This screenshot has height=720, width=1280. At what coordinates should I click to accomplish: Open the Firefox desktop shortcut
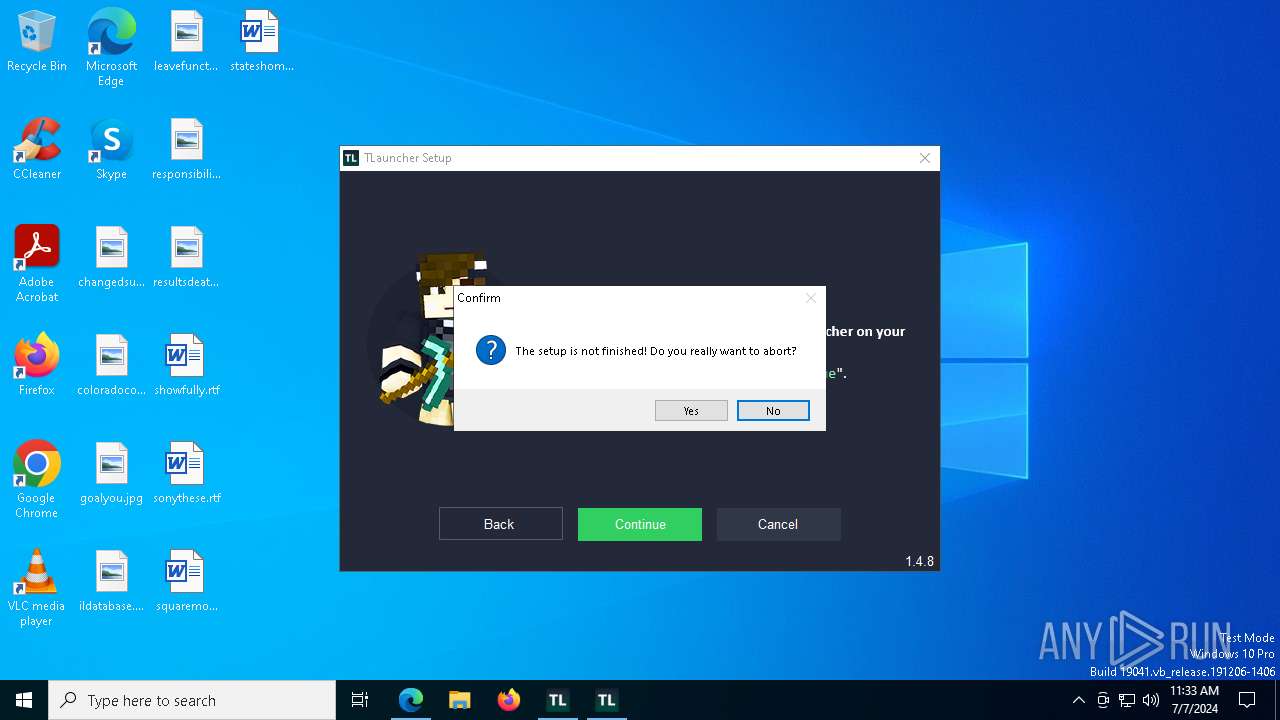[37, 366]
